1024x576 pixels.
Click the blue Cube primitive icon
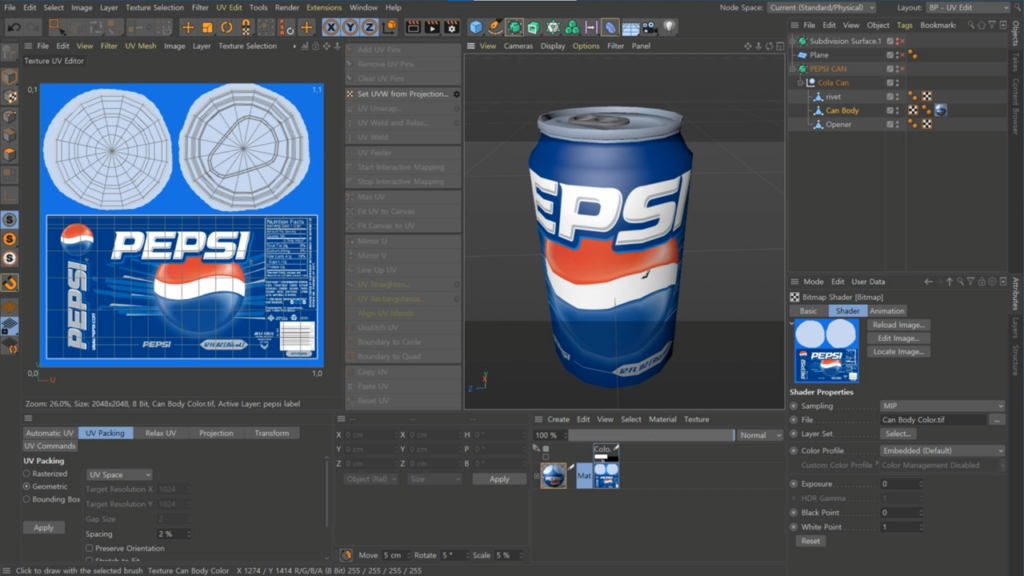click(476, 27)
